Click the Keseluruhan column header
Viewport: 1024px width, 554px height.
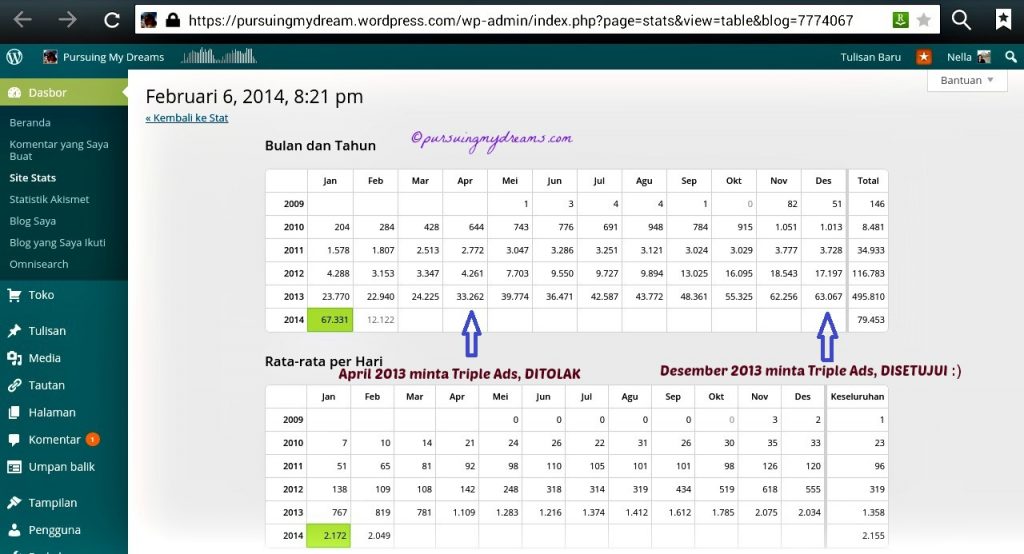coord(857,397)
